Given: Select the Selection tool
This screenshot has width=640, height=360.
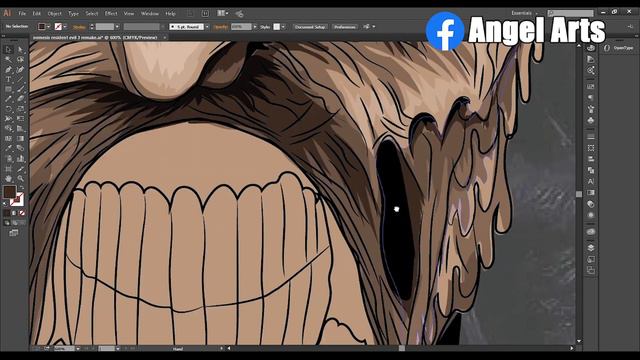Looking at the screenshot, I should pyautogui.click(x=9, y=49).
